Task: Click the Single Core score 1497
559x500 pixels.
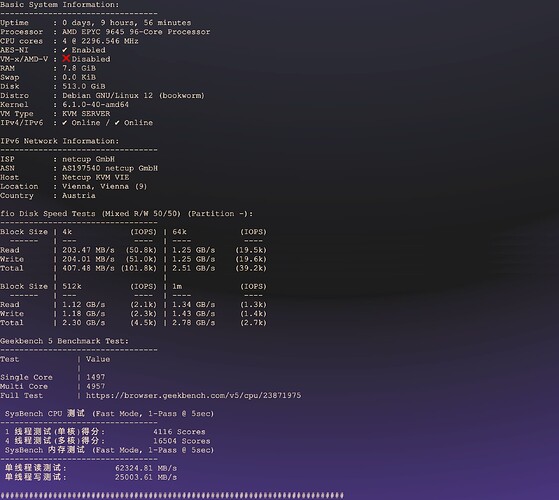Action: tap(96, 377)
